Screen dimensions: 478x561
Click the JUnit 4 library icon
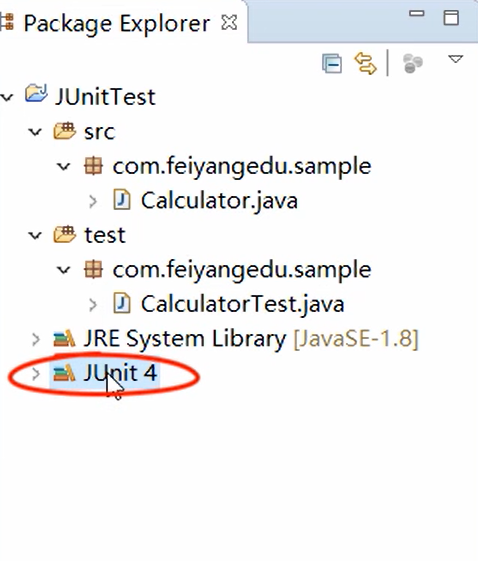pos(64,373)
